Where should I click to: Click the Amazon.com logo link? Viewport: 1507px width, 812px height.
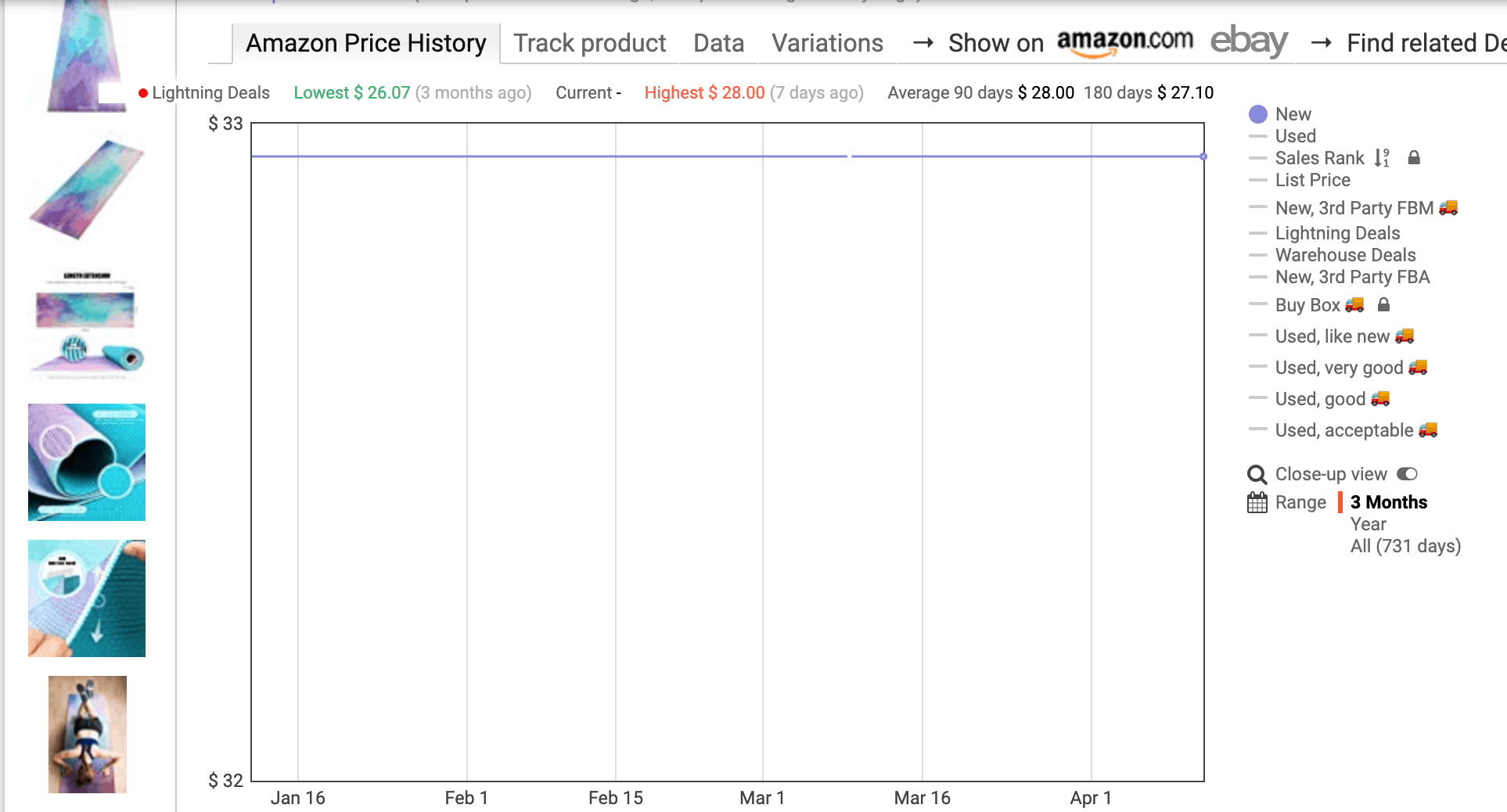click(1124, 43)
